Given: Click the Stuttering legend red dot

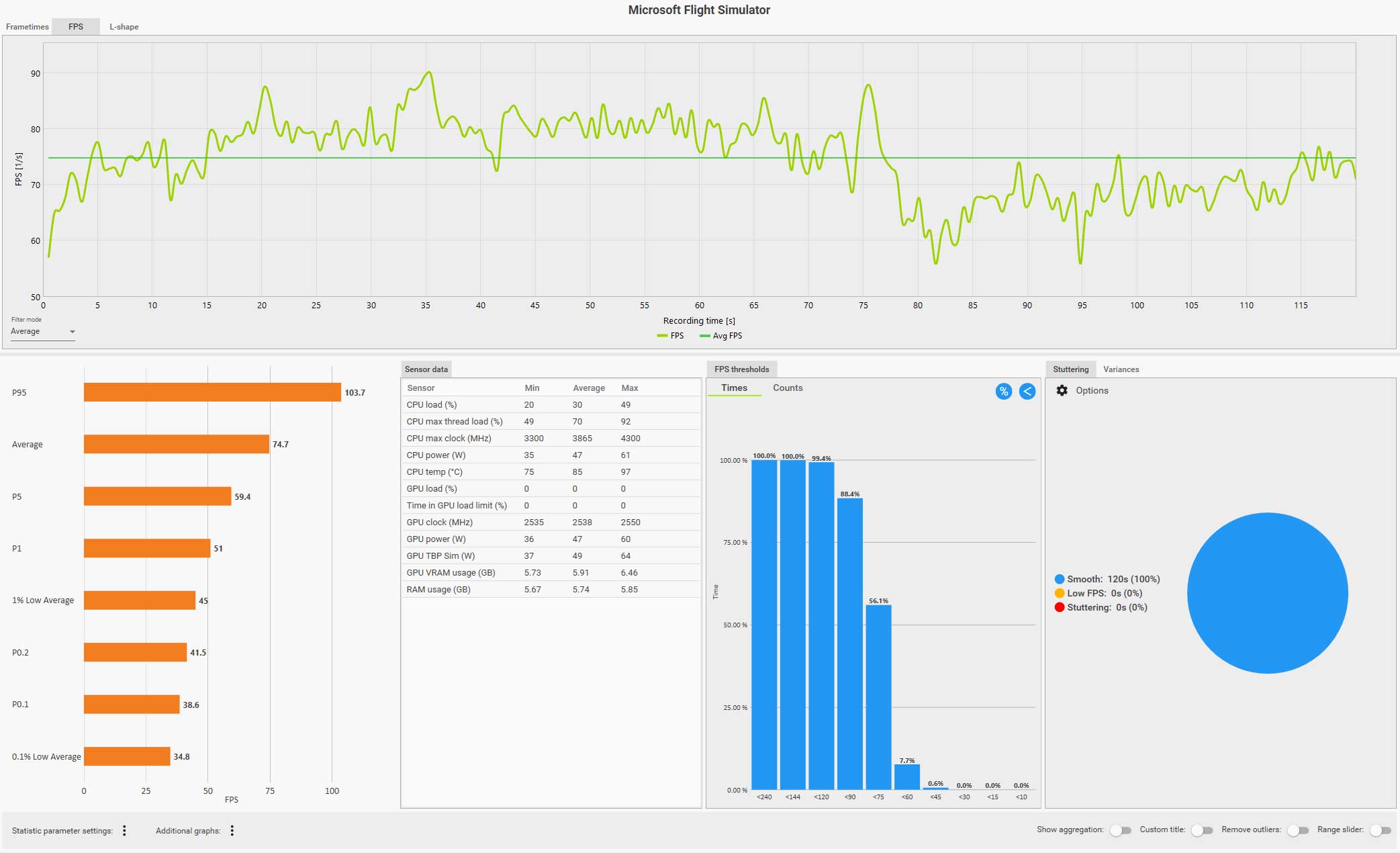Looking at the screenshot, I should click(x=1059, y=607).
